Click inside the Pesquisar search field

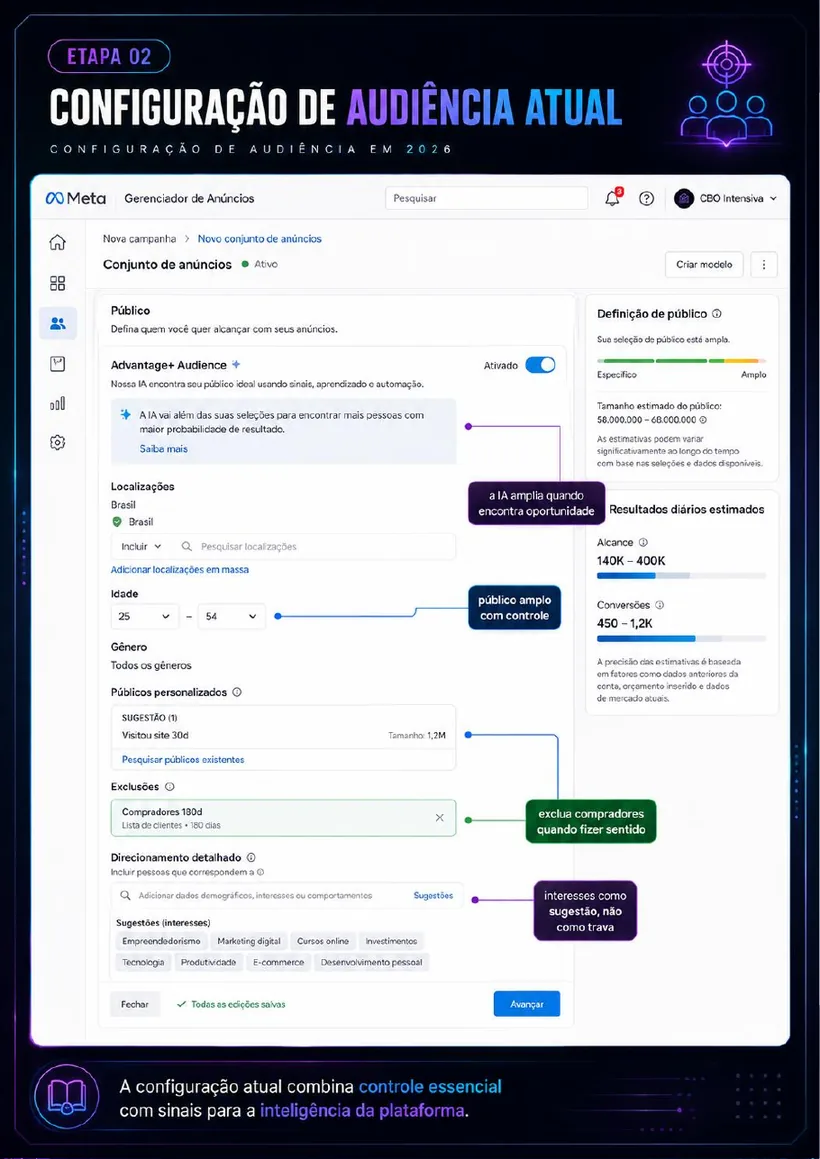(486, 198)
